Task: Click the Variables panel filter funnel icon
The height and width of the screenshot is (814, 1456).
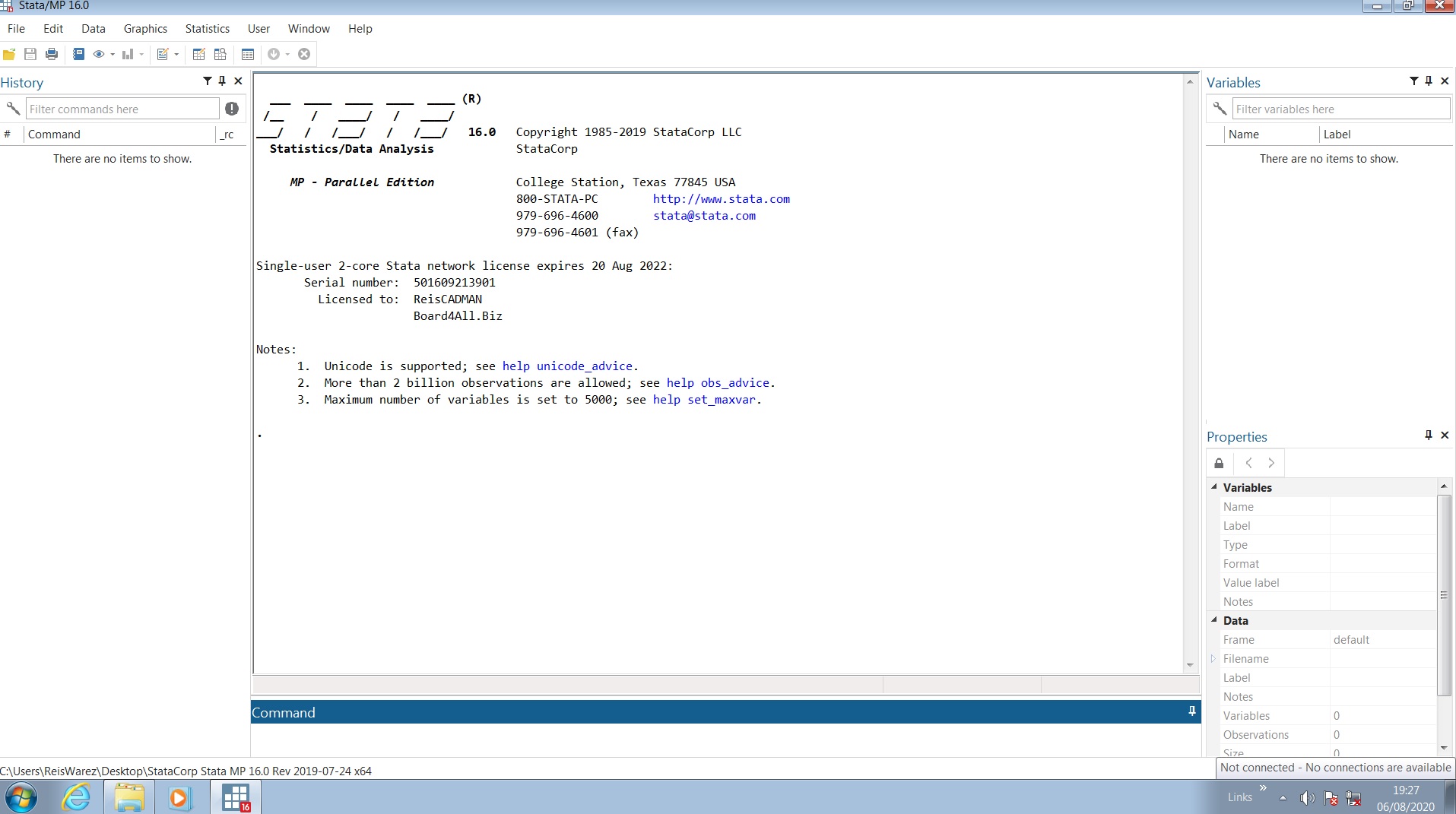Action: [1413, 81]
